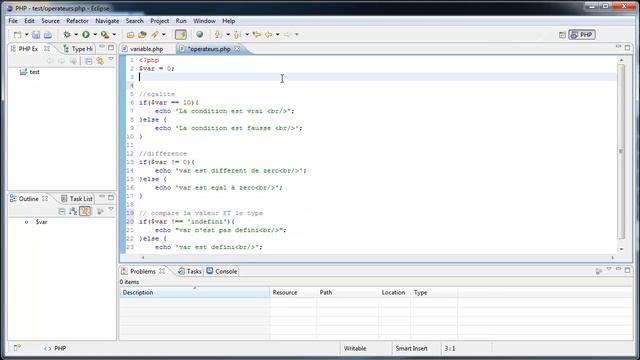Open the Forward history dropdown arrow
The image size is (640, 360).
click(x=297, y=35)
